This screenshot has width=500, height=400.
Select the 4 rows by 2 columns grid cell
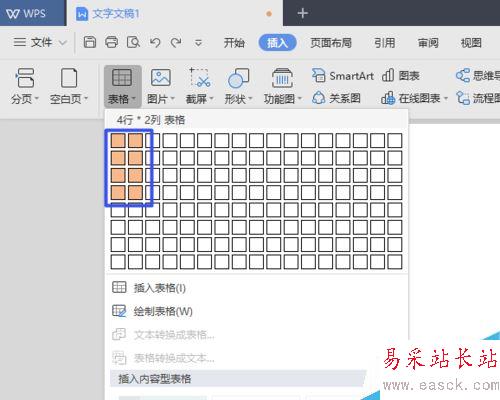coord(135,192)
